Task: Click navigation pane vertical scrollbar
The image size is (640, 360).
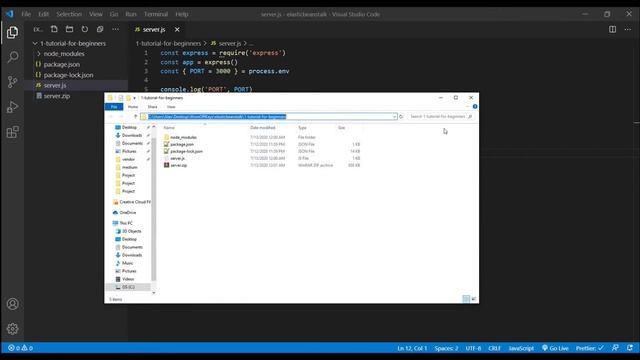Action: tap(153, 209)
